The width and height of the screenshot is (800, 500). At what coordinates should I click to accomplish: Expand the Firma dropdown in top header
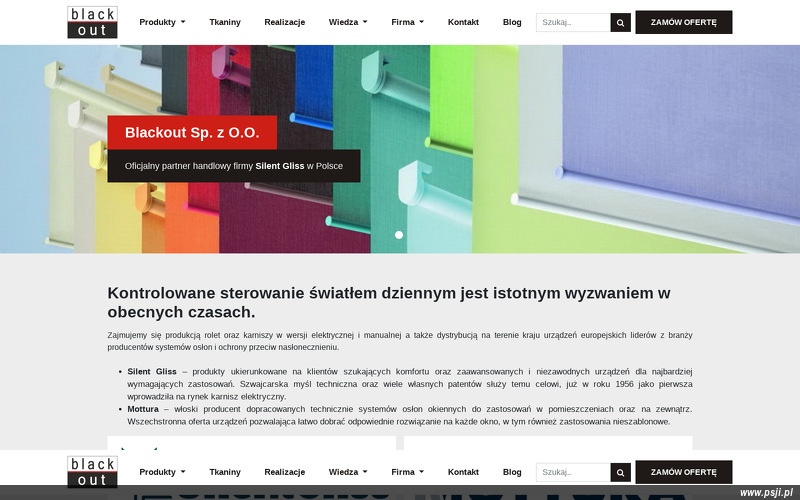[x=408, y=22]
